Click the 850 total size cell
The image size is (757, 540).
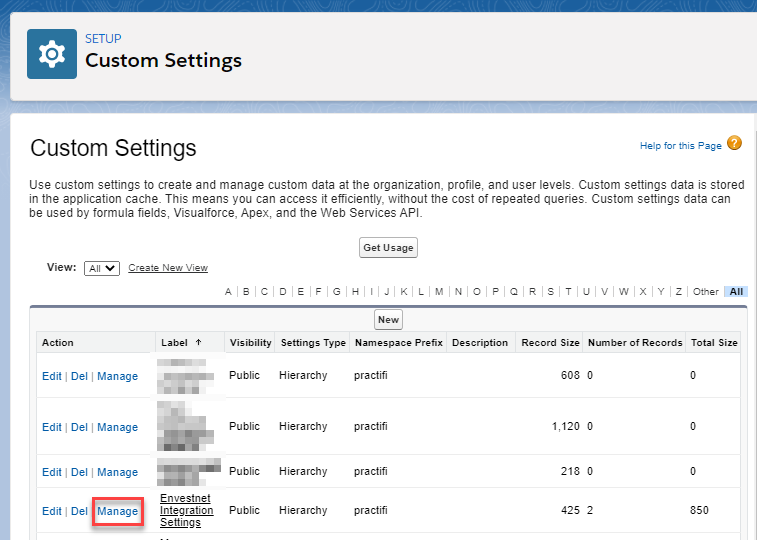(699, 510)
